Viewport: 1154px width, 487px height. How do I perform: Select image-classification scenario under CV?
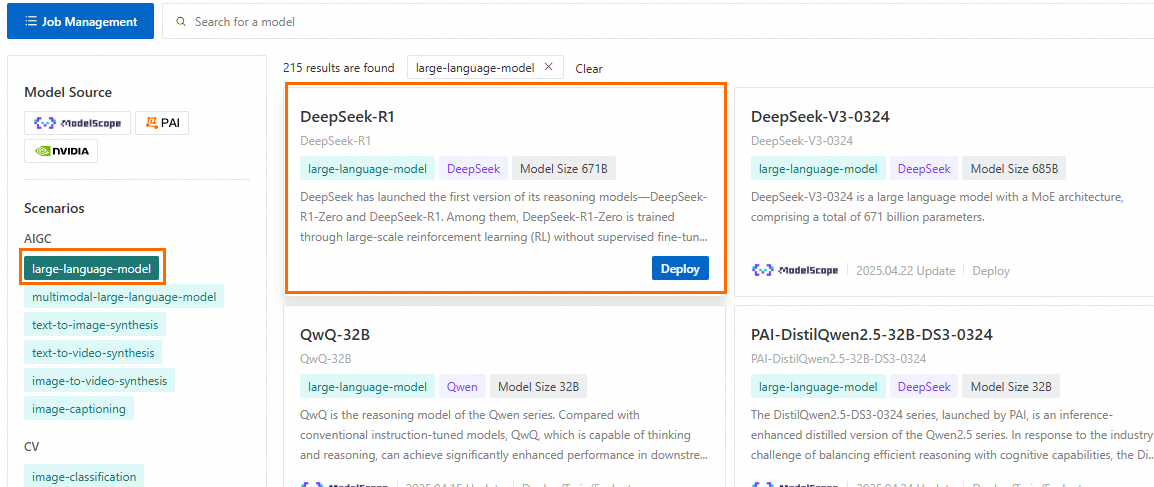coord(84,476)
